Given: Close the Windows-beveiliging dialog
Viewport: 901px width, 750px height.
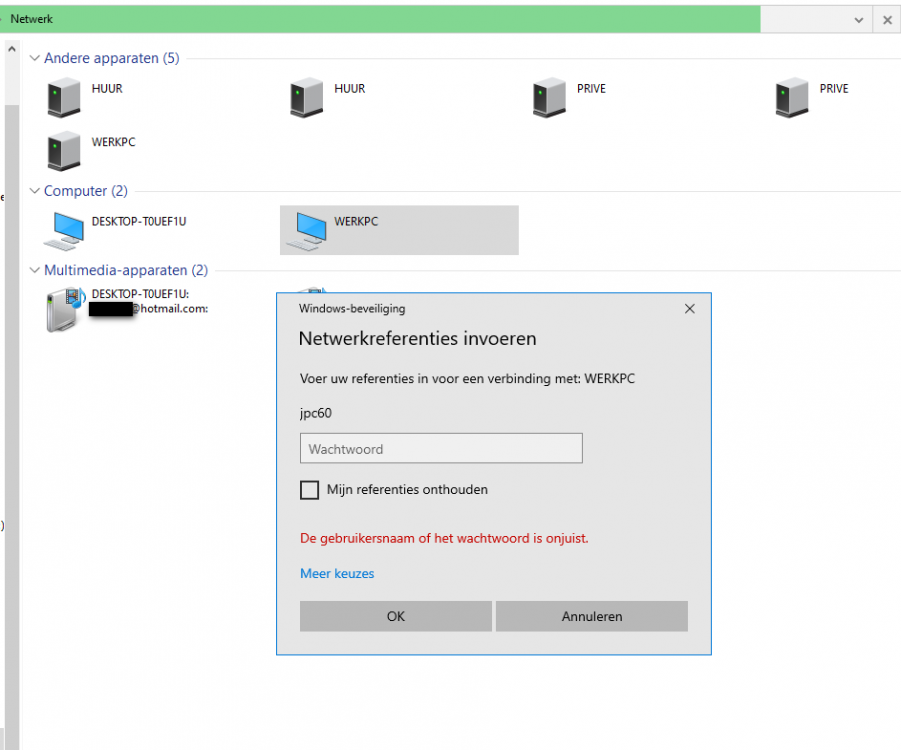Looking at the screenshot, I should click(x=689, y=309).
